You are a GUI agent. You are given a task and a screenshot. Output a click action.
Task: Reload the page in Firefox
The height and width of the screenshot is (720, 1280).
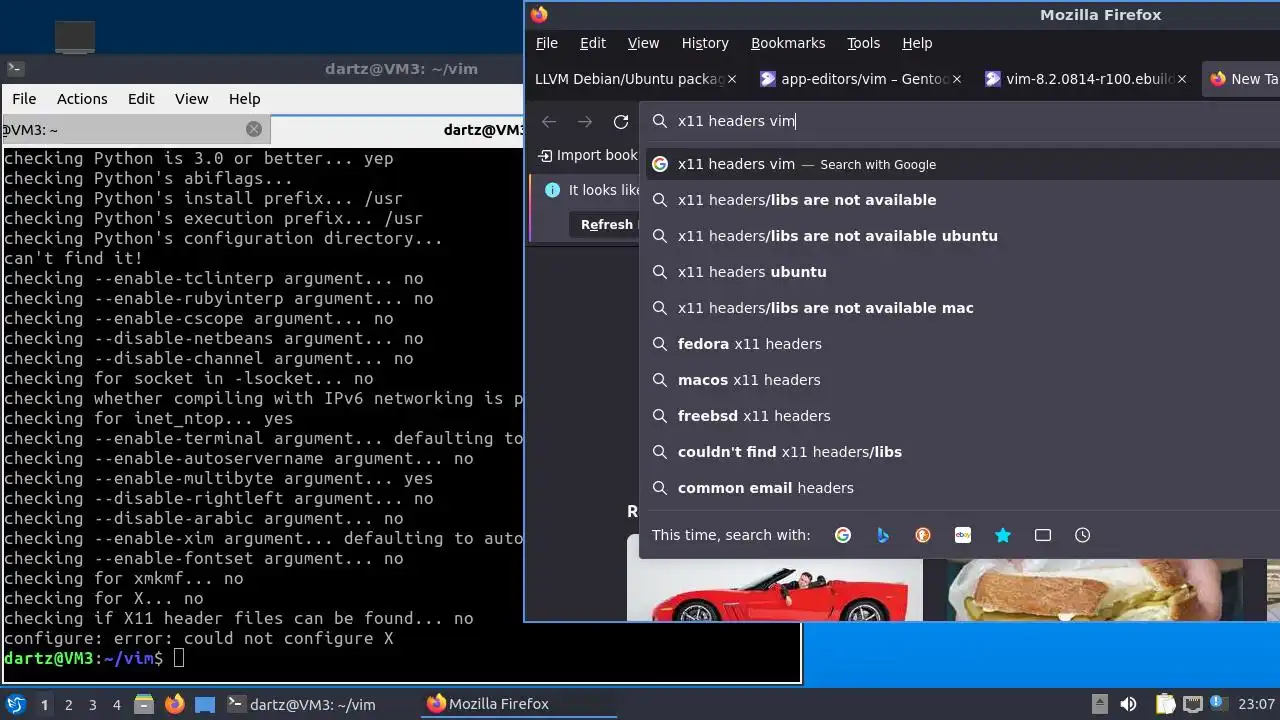pos(621,121)
